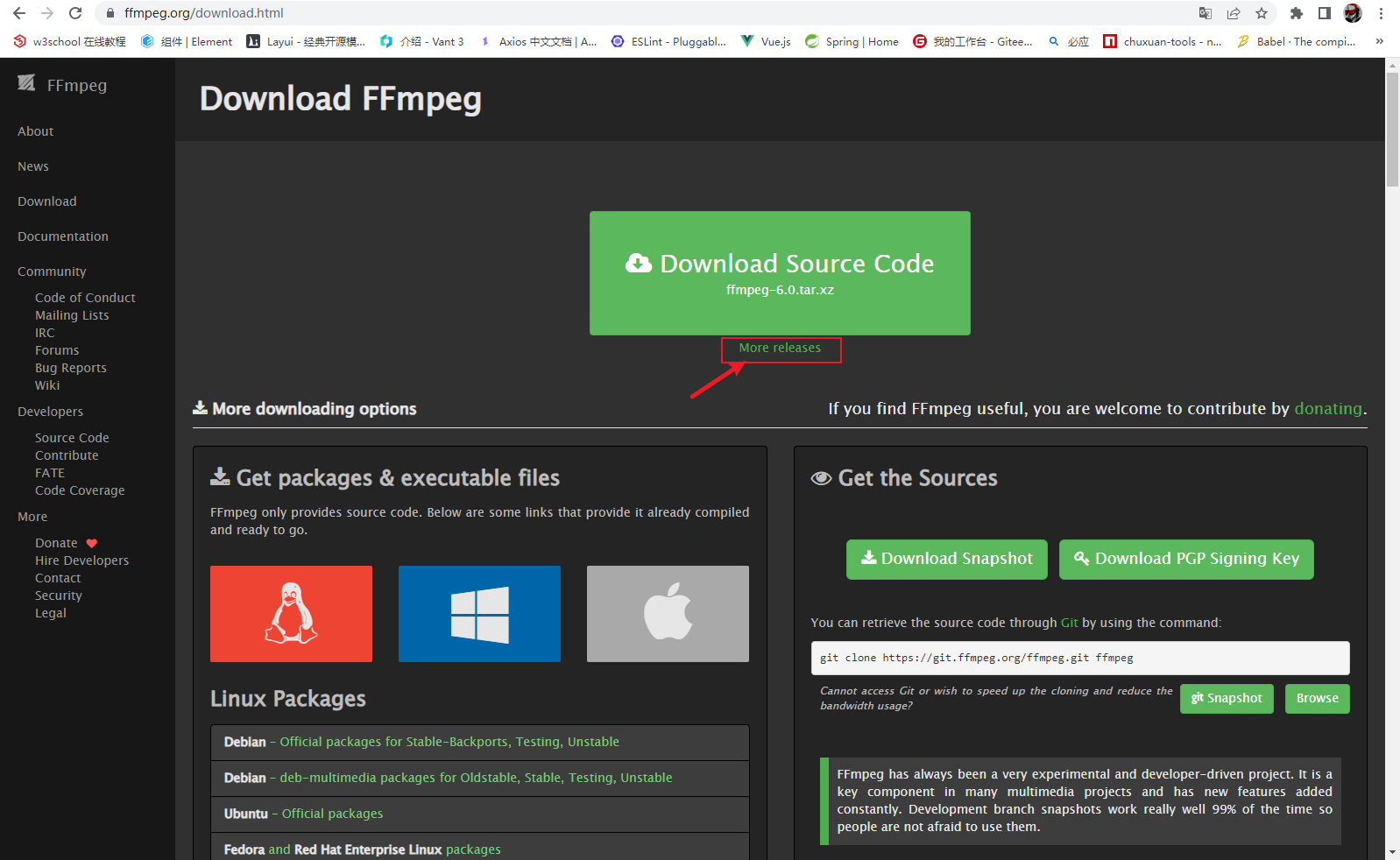1400x860 pixels.
Task: Click the share page icon in address bar
Action: (x=1234, y=13)
